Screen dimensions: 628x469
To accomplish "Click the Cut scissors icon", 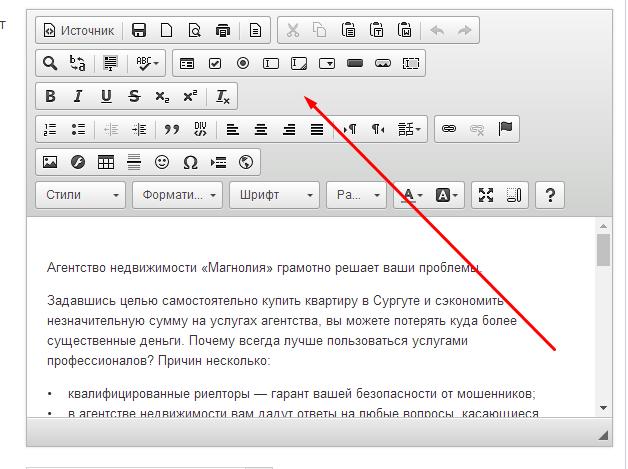I will coord(293,30).
